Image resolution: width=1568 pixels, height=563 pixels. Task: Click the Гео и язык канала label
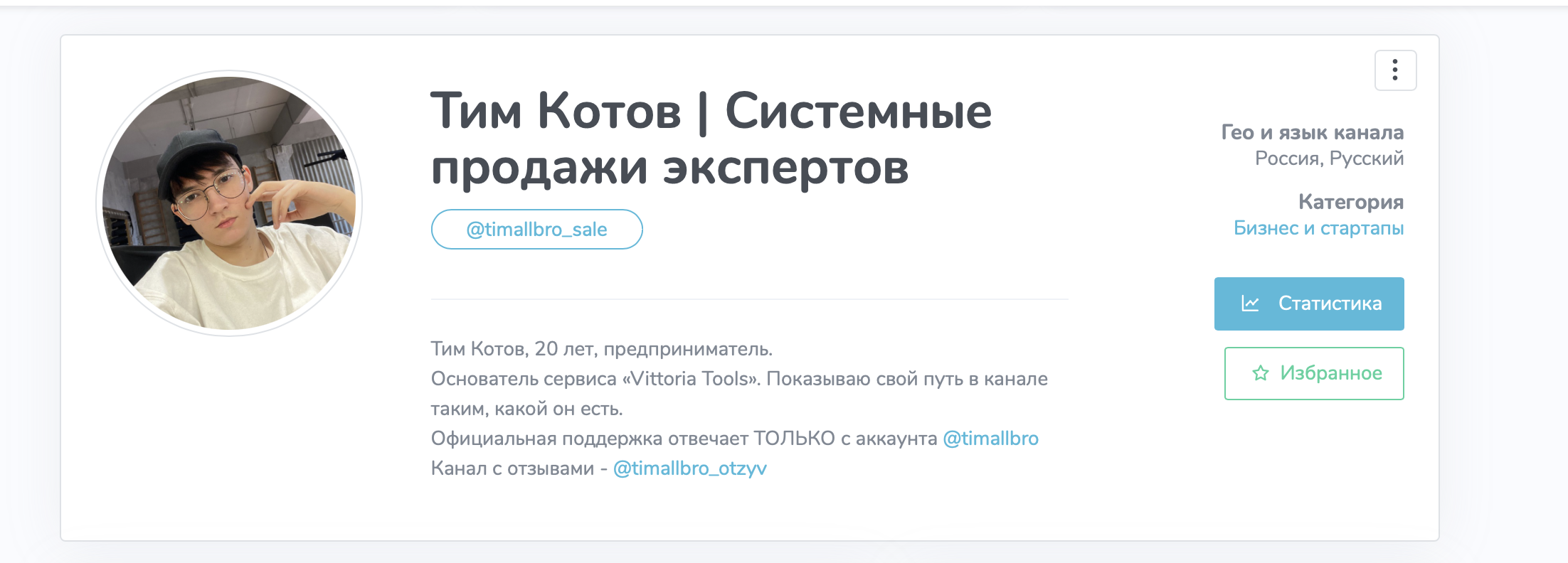1312,132
